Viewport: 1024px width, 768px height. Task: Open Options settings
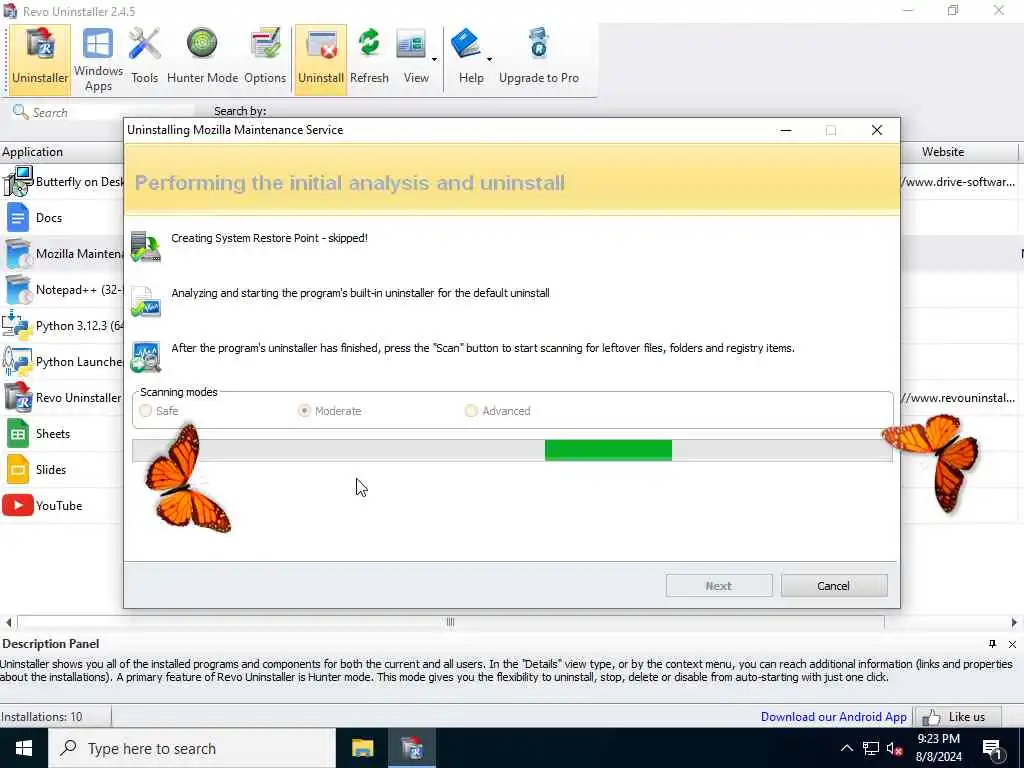pyautogui.click(x=265, y=59)
